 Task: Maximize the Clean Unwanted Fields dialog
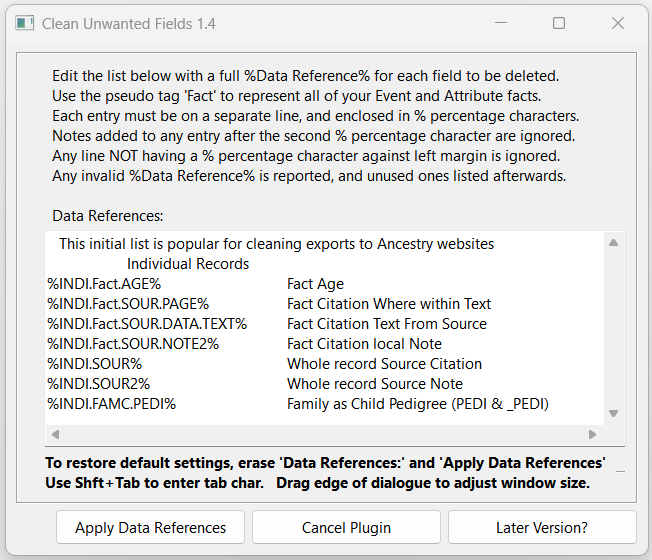[x=559, y=24]
